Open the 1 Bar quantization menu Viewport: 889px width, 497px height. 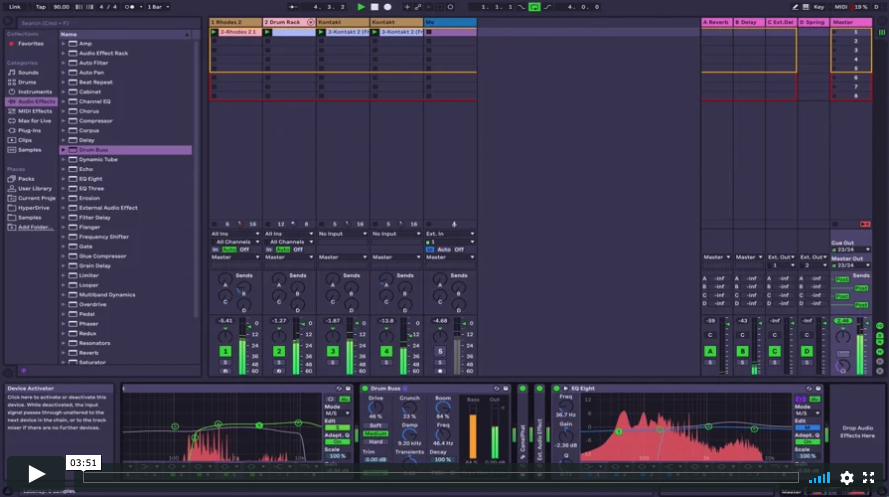point(158,7)
